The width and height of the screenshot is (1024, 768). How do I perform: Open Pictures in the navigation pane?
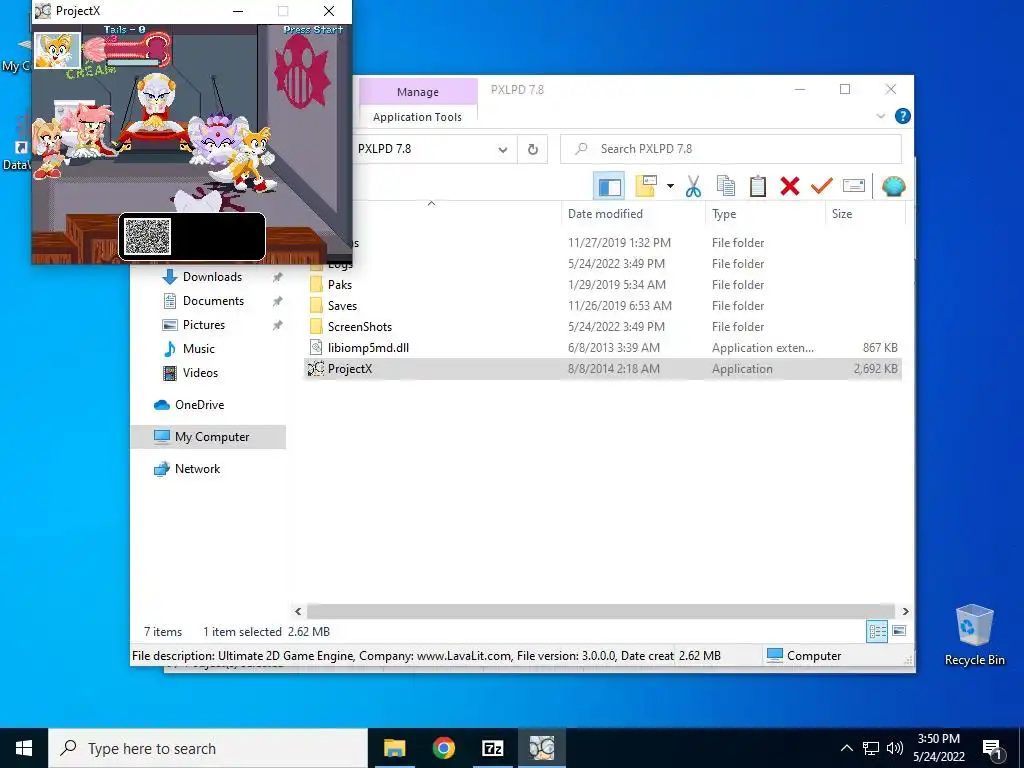pyautogui.click(x=204, y=325)
